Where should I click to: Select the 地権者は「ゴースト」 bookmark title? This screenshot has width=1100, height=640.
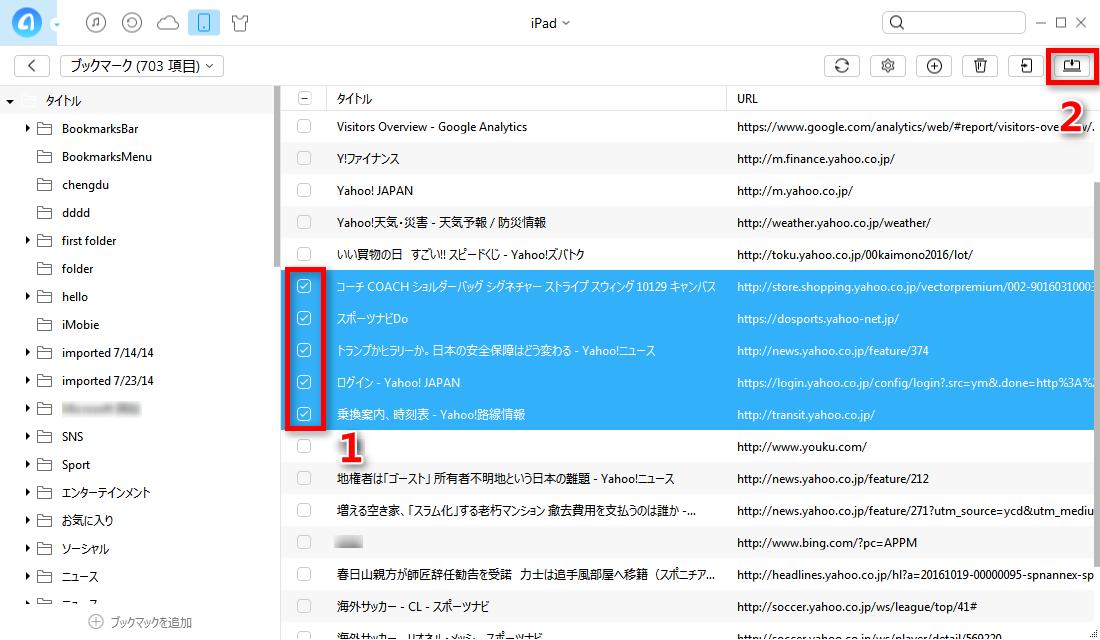[x=505, y=479]
